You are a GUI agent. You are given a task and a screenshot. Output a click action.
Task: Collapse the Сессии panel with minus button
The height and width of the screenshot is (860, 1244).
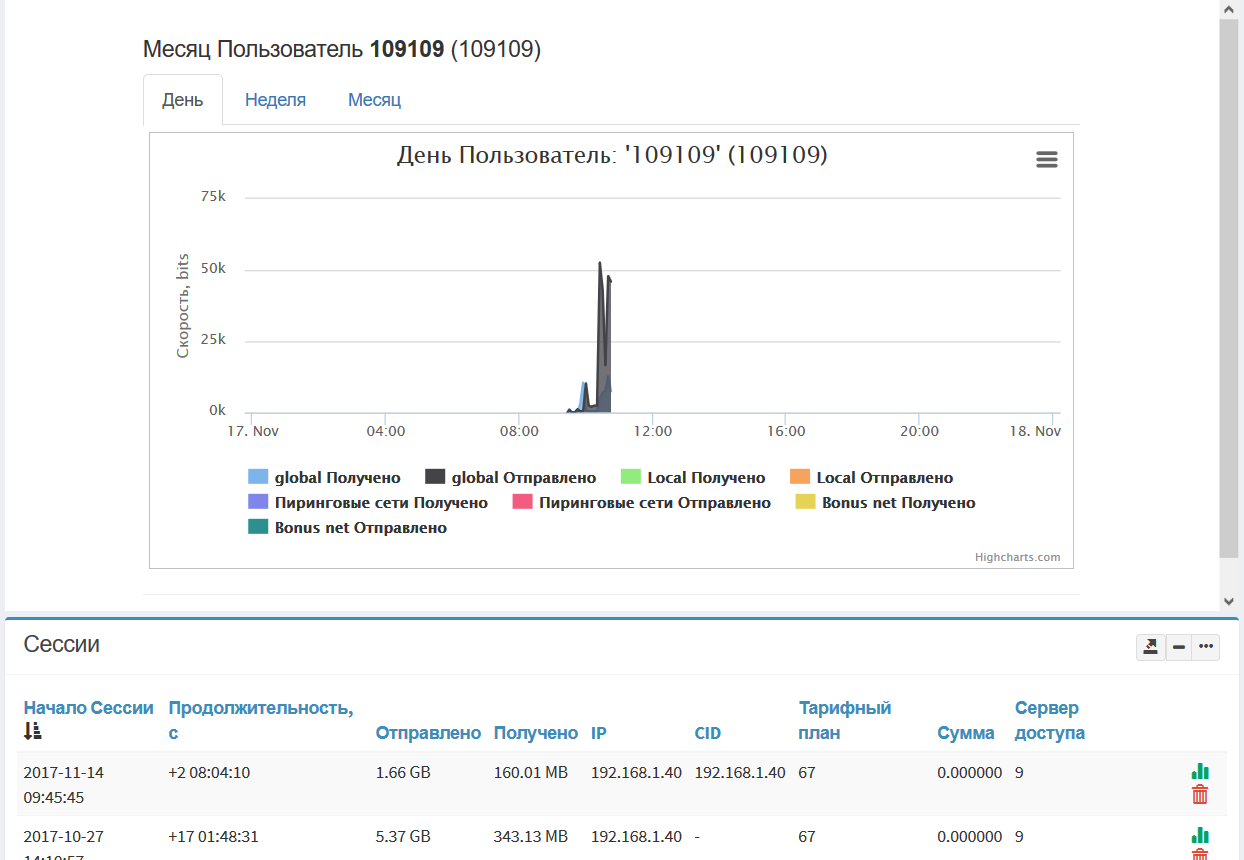(1179, 647)
